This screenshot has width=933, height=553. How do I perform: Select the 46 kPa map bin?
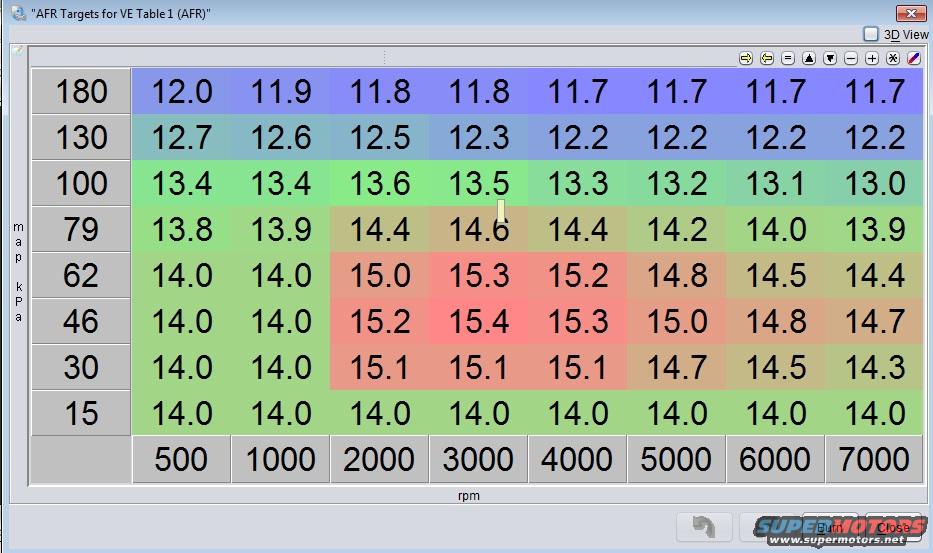click(x=81, y=321)
